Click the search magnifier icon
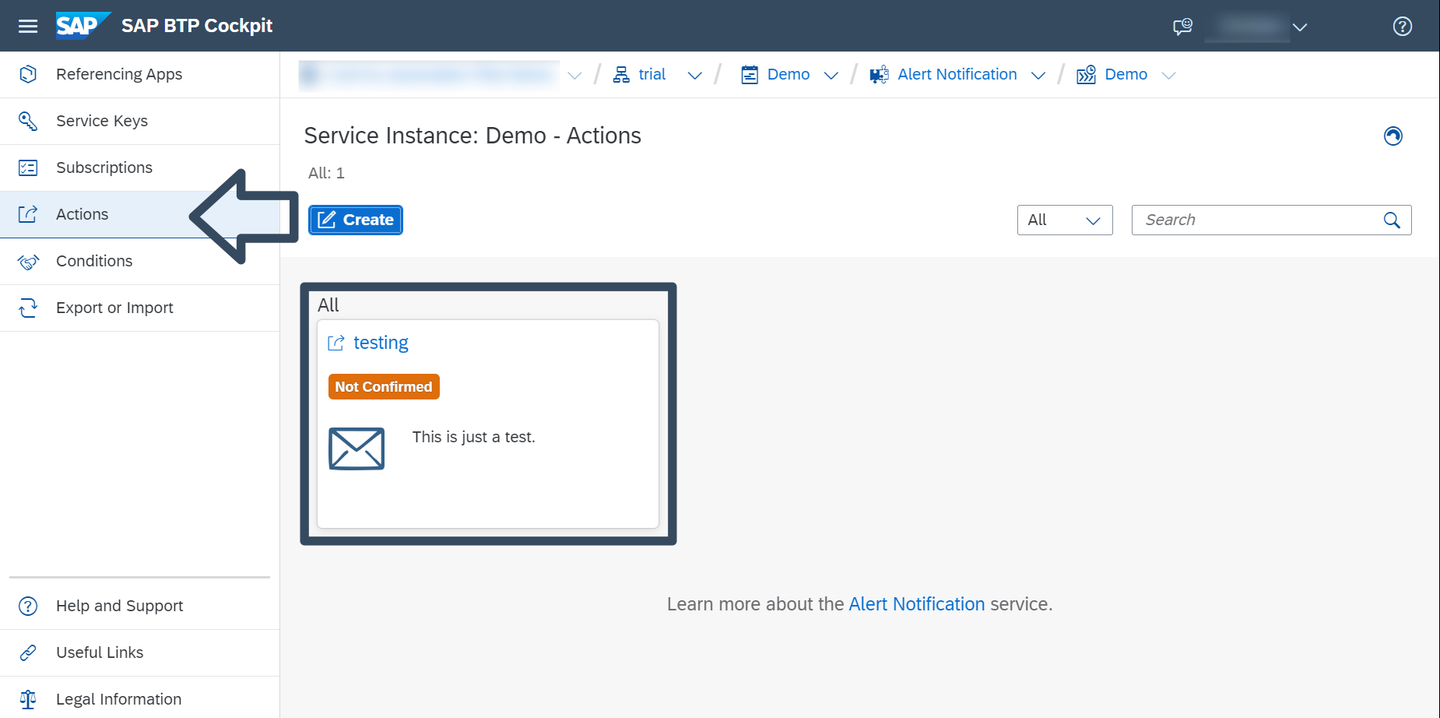 pyautogui.click(x=1392, y=220)
